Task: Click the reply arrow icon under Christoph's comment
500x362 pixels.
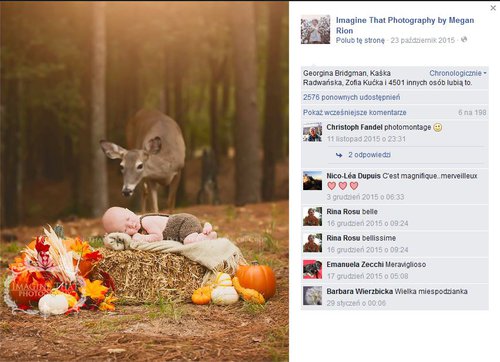Action: tap(339, 155)
